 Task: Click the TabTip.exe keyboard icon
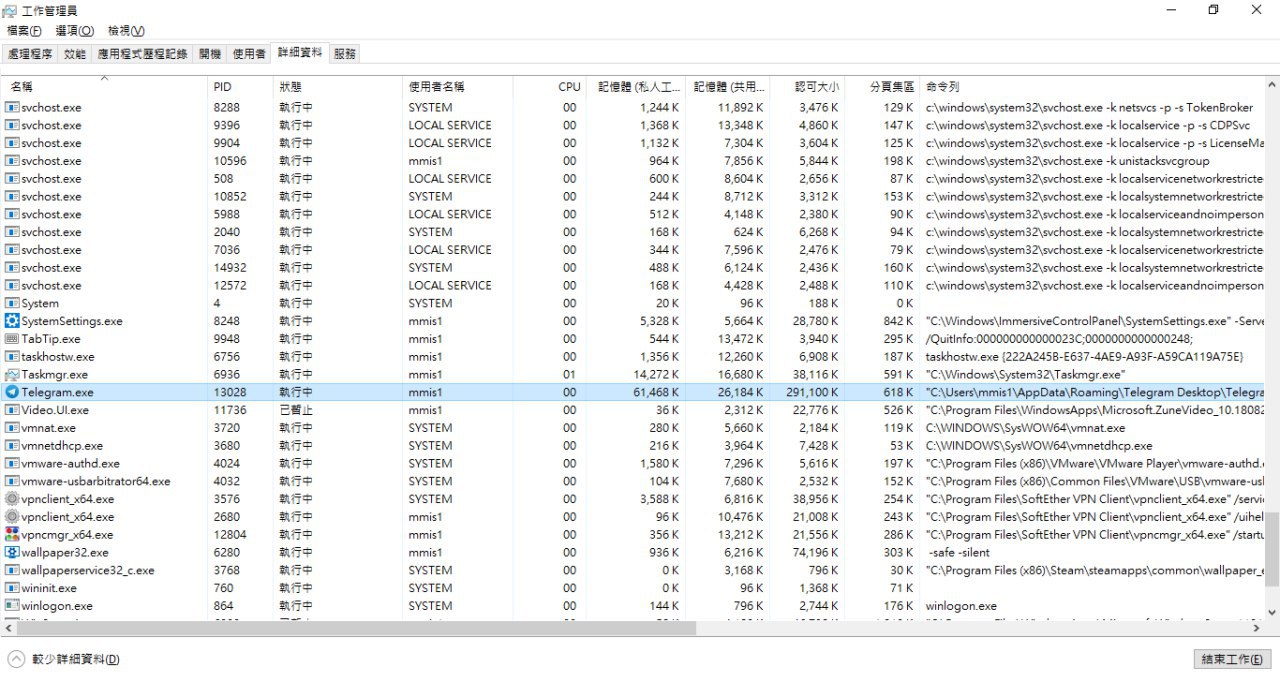[12, 339]
